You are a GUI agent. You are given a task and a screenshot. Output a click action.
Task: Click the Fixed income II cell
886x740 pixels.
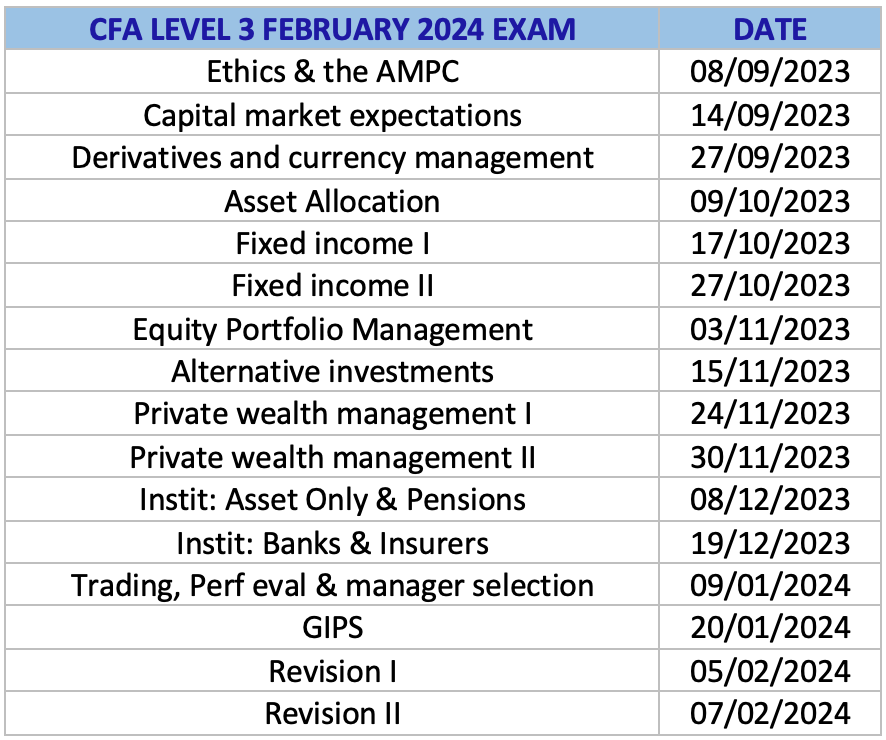[332, 286]
